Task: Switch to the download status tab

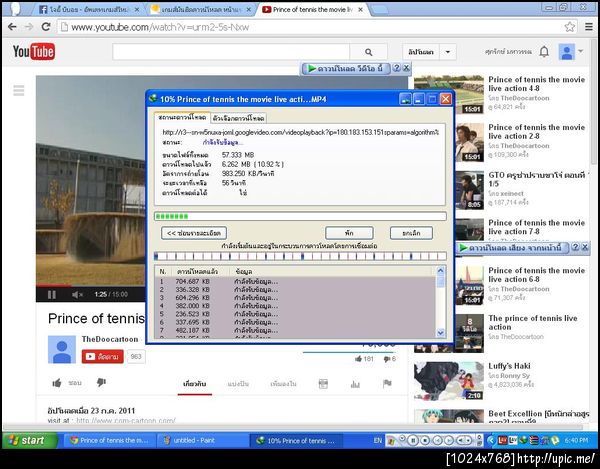Action: click(182, 117)
